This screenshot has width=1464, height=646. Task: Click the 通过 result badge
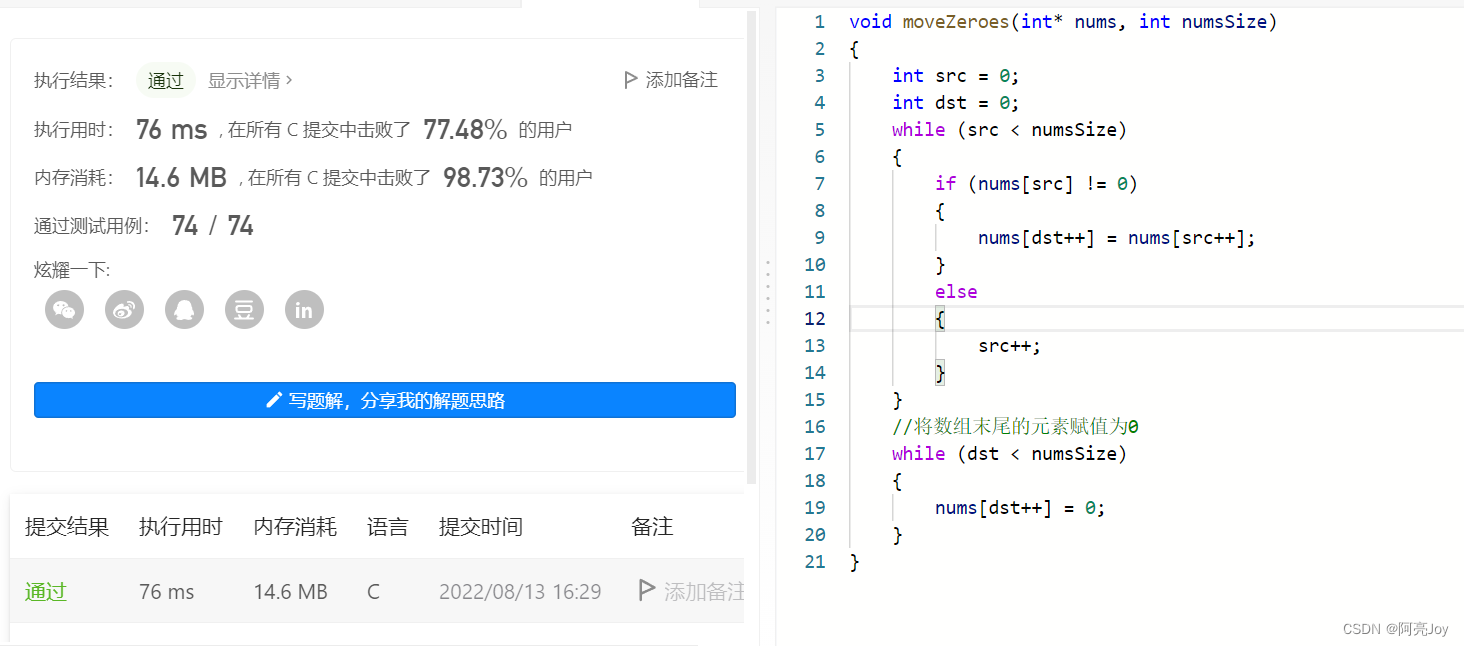tap(166, 81)
